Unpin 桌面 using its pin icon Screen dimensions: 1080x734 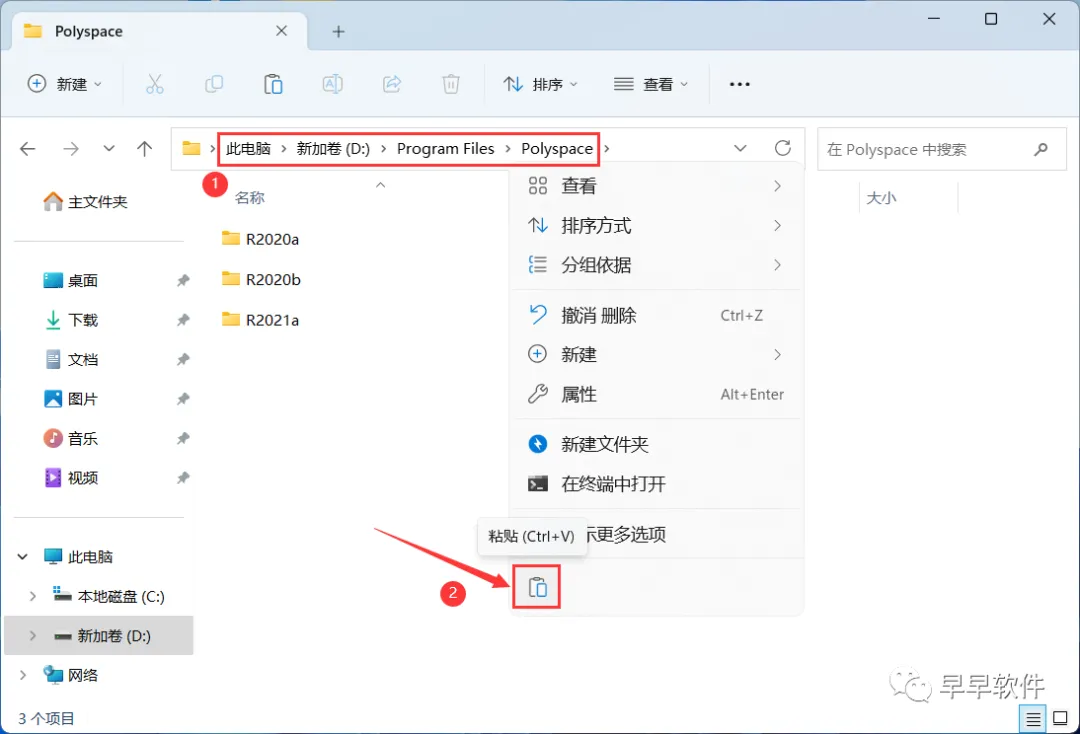pos(183,280)
